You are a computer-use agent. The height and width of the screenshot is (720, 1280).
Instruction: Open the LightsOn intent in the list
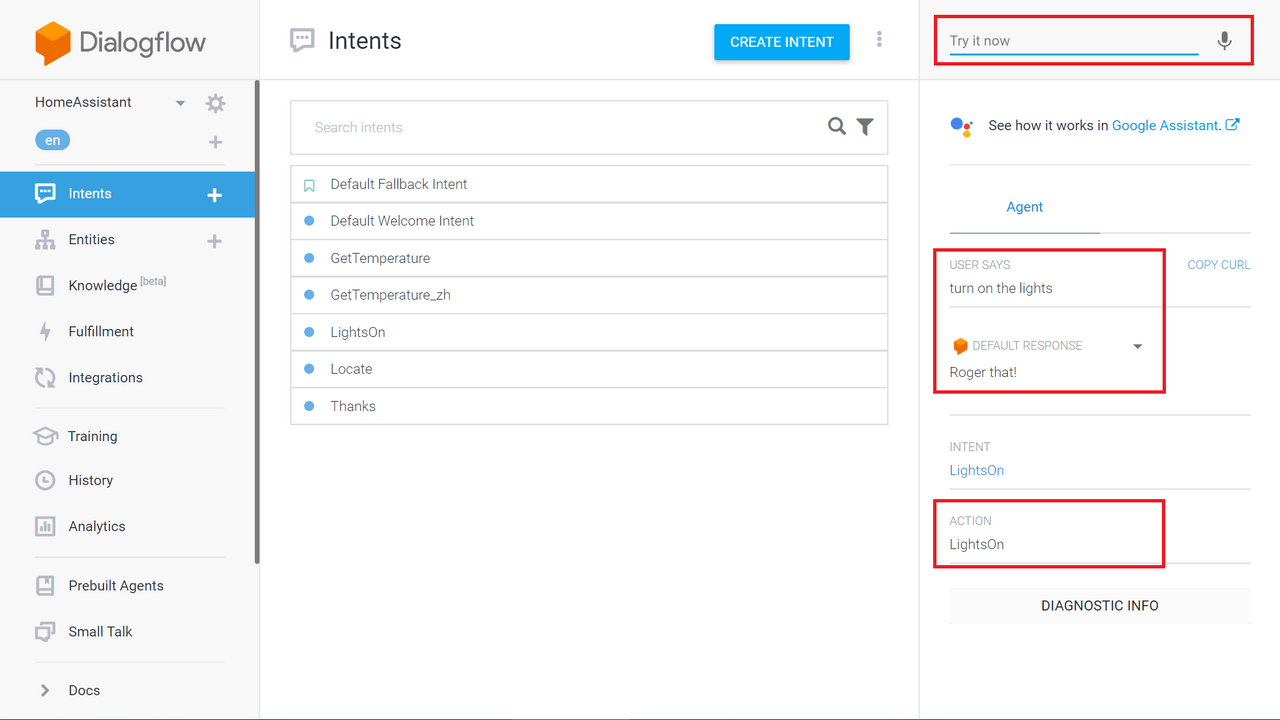coord(589,332)
